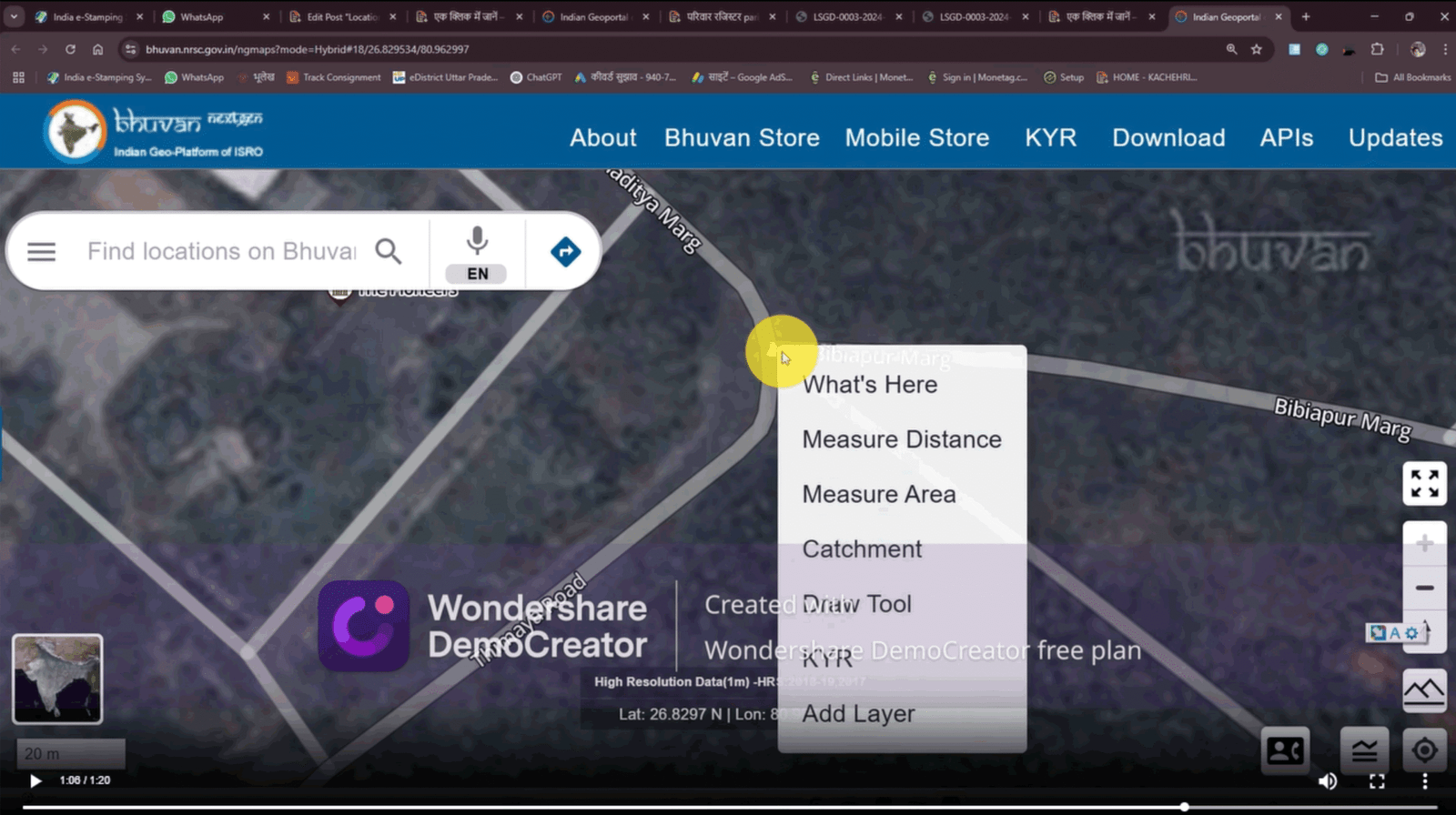Screen dimensions: 1456x815
Task: Open video player fullscreen
Action: click(x=1377, y=781)
